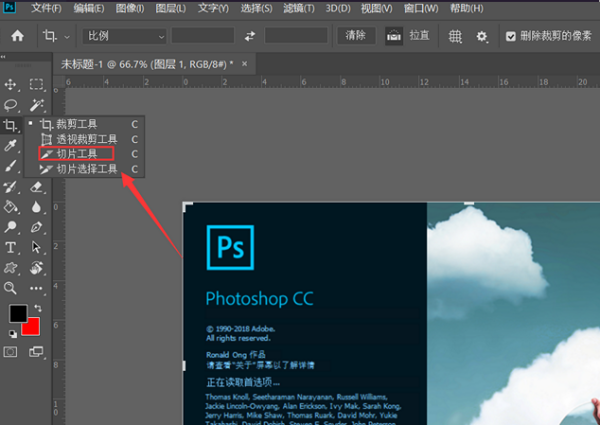
Task: Click the 清除 button
Action: [355, 36]
